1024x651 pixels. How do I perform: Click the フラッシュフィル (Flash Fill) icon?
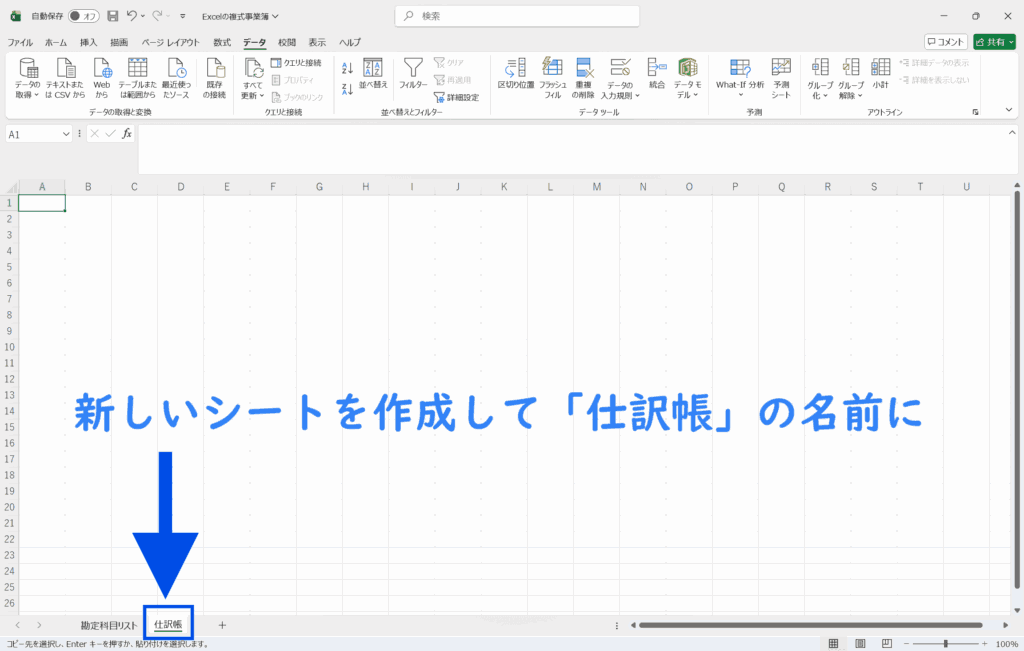[x=552, y=68]
